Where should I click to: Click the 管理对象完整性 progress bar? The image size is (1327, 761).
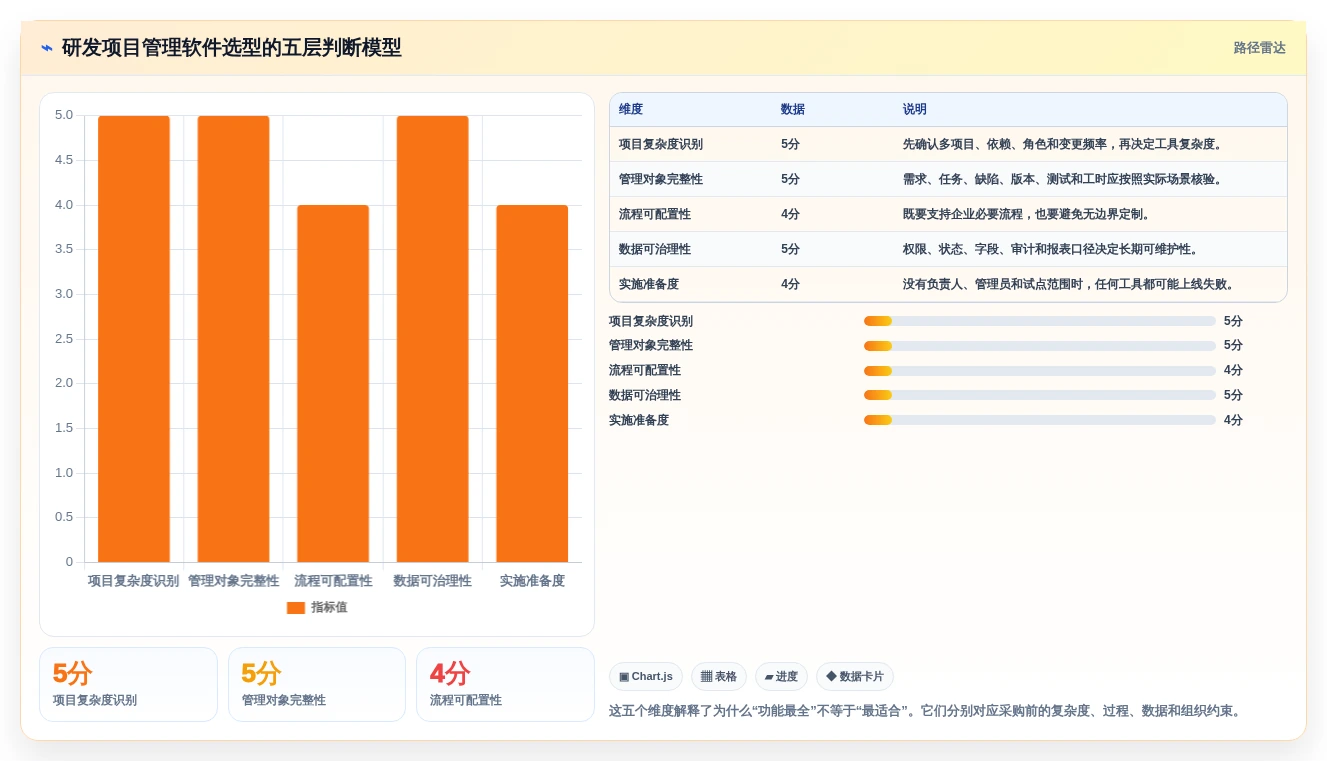pyautogui.click(x=1040, y=346)
